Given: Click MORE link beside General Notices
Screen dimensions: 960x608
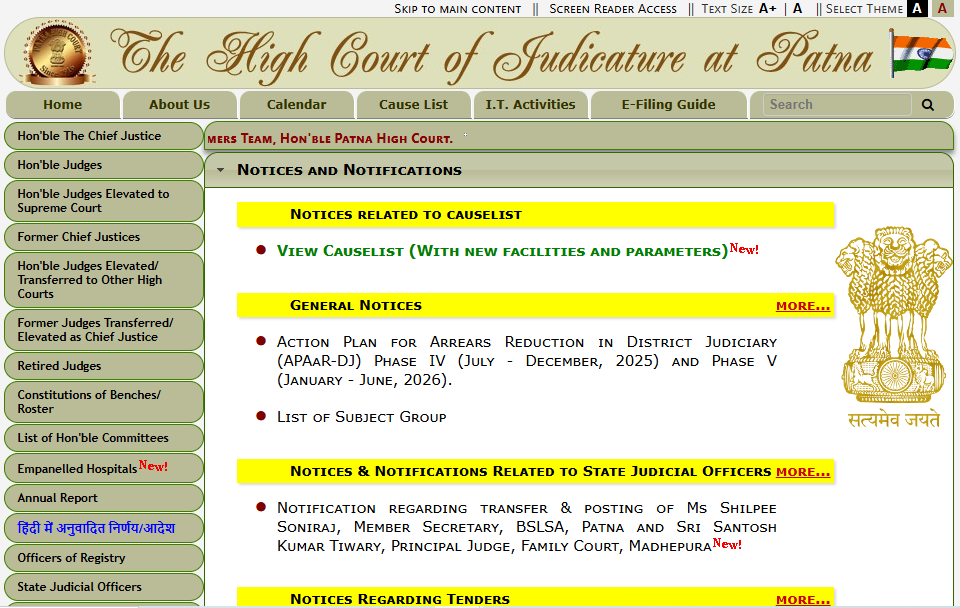Looking at the screenshot, I should (x=803, y=306).
